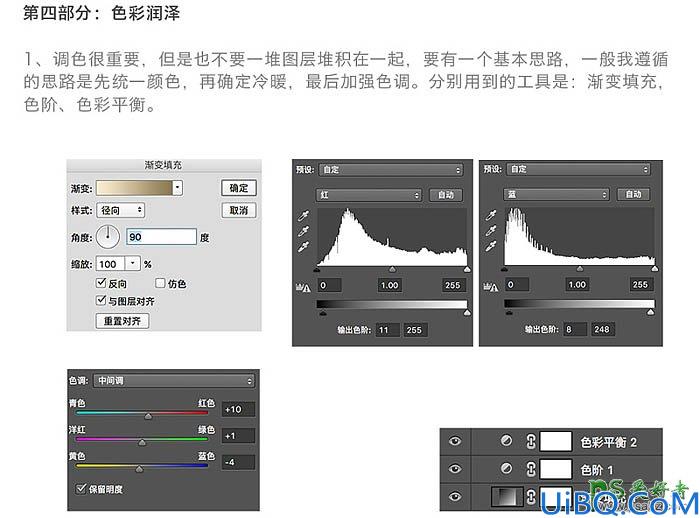The height and width of the screenshot is (518, 700).
Task: Click gradient thumbnail of bottom fill layer
Action: tap(507, 497)
